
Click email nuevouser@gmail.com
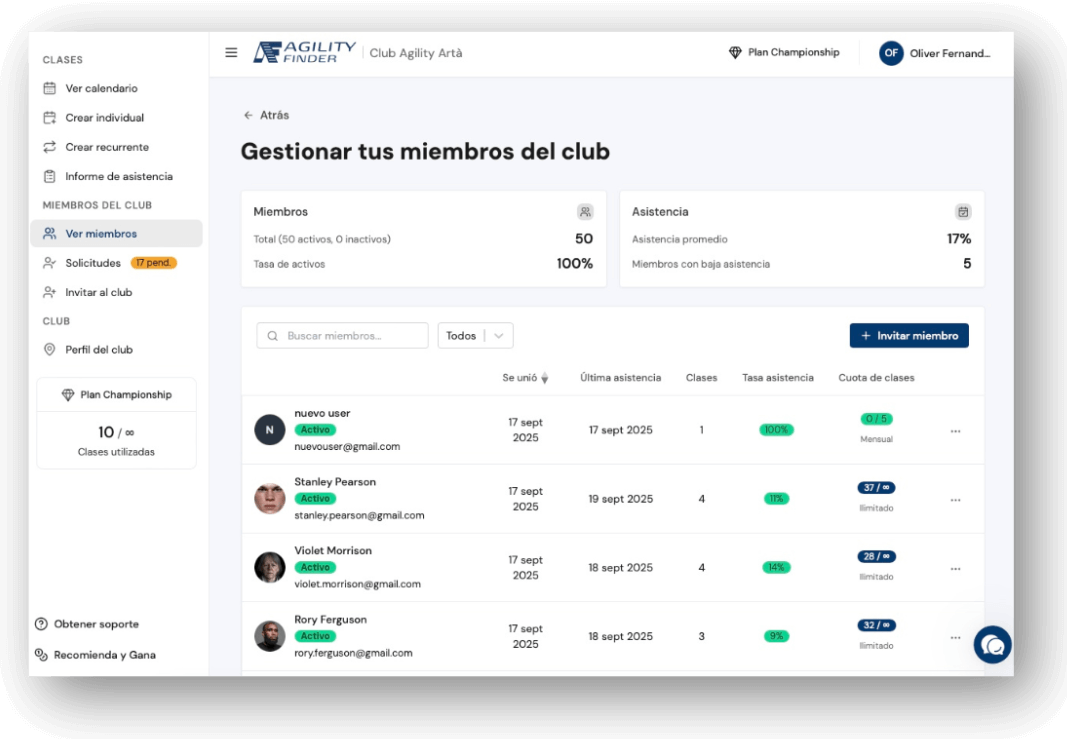(x=347, y=446)
